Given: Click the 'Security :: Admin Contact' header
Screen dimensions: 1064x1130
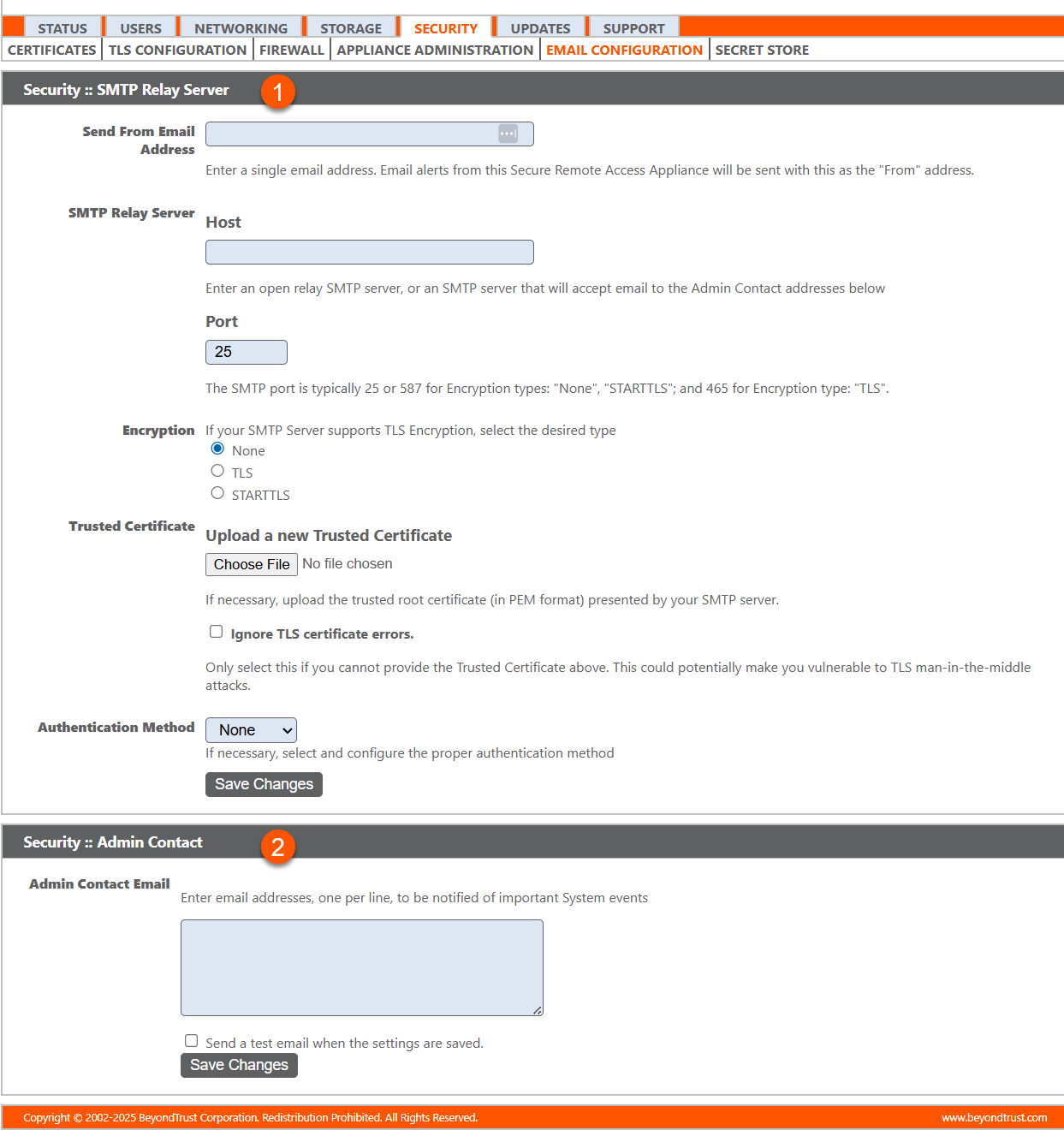Looking at the screenshot, I should click(113, 842).
